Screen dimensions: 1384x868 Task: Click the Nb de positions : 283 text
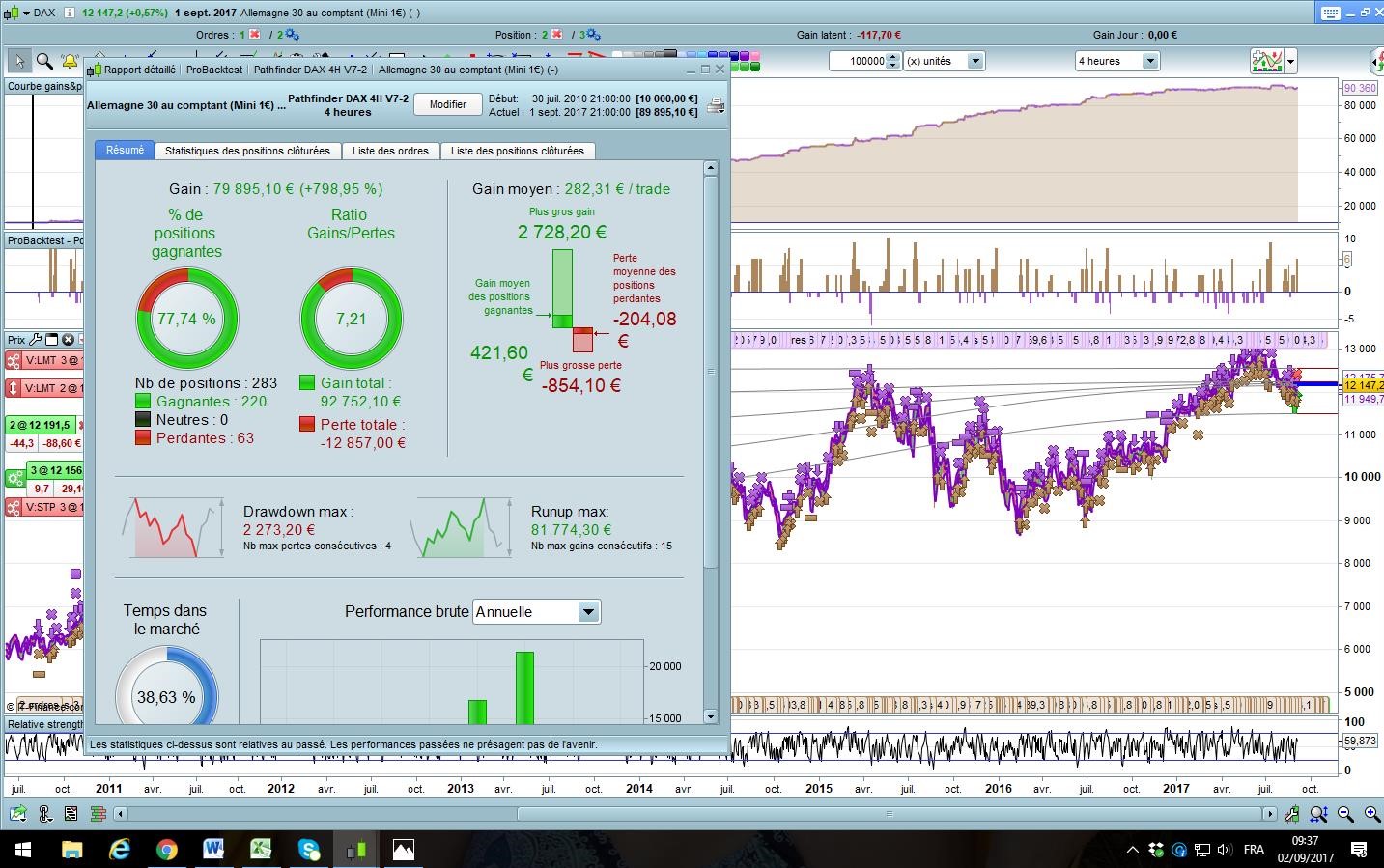click(x=206, y=383)
